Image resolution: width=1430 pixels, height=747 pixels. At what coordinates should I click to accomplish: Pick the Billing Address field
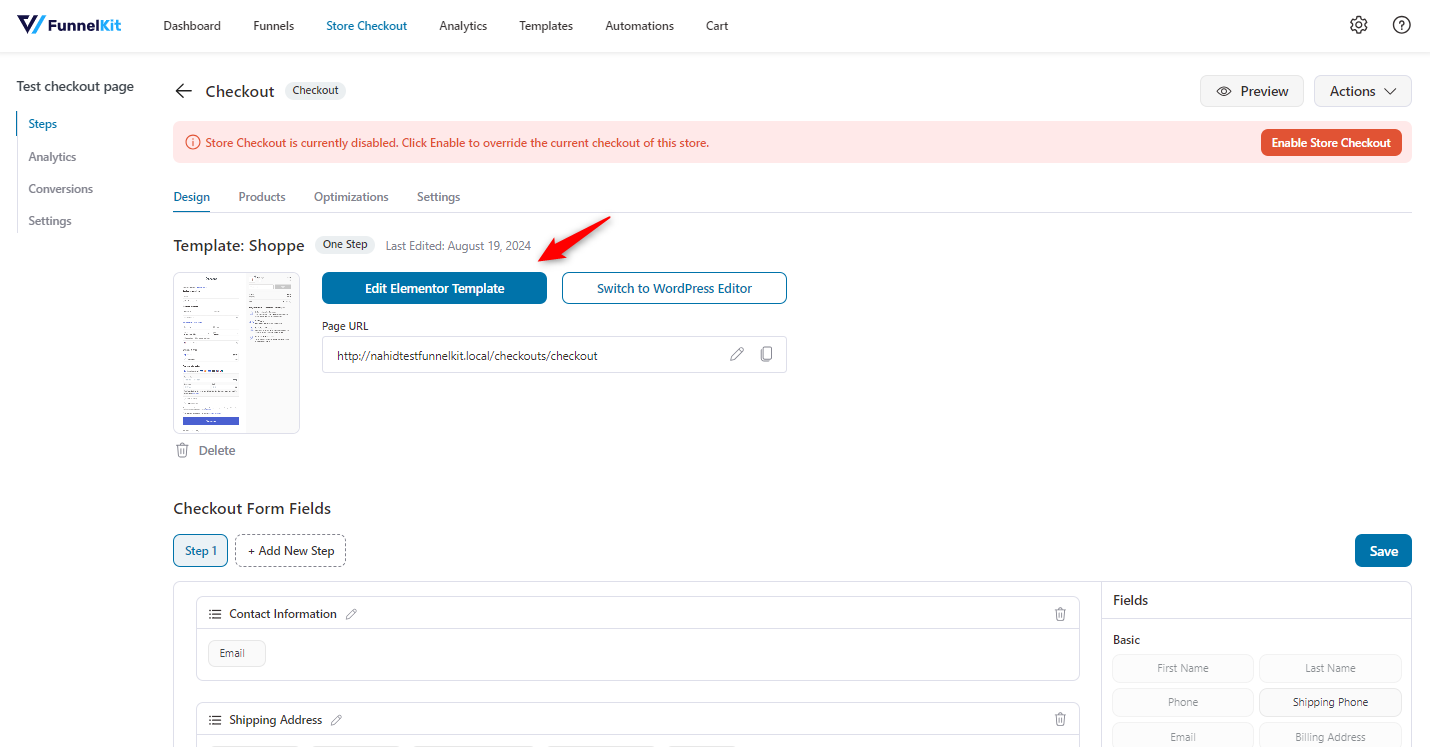pyautogui.click(x=1330, y=736)
